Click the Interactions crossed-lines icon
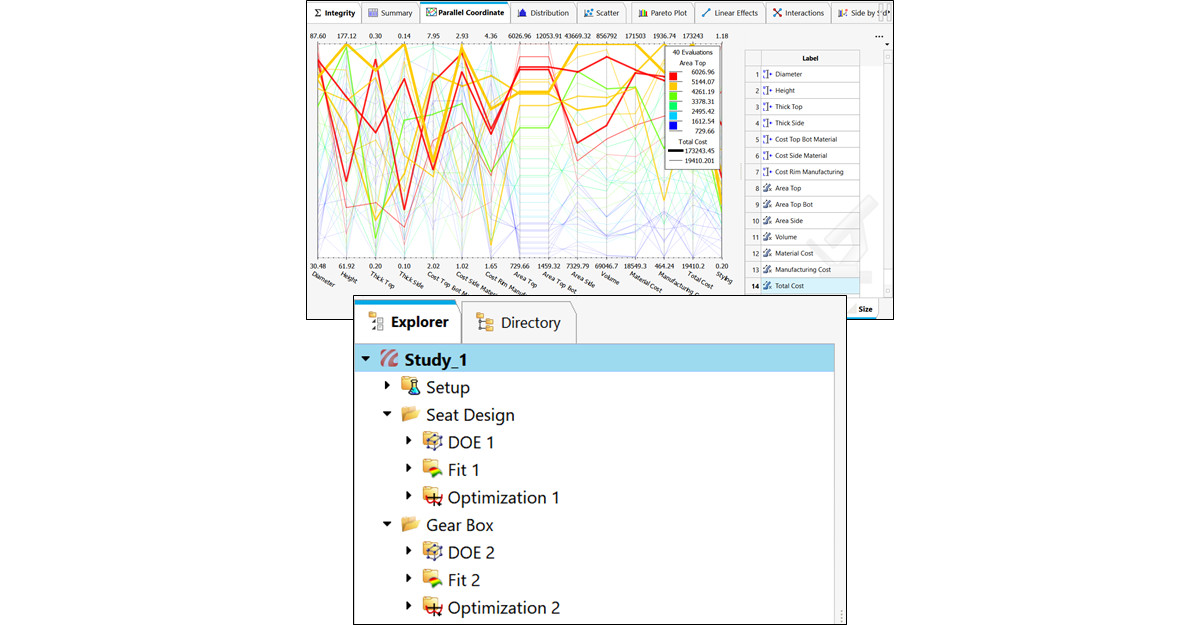Screen dimensions: 1200x625 click(777, 13)
